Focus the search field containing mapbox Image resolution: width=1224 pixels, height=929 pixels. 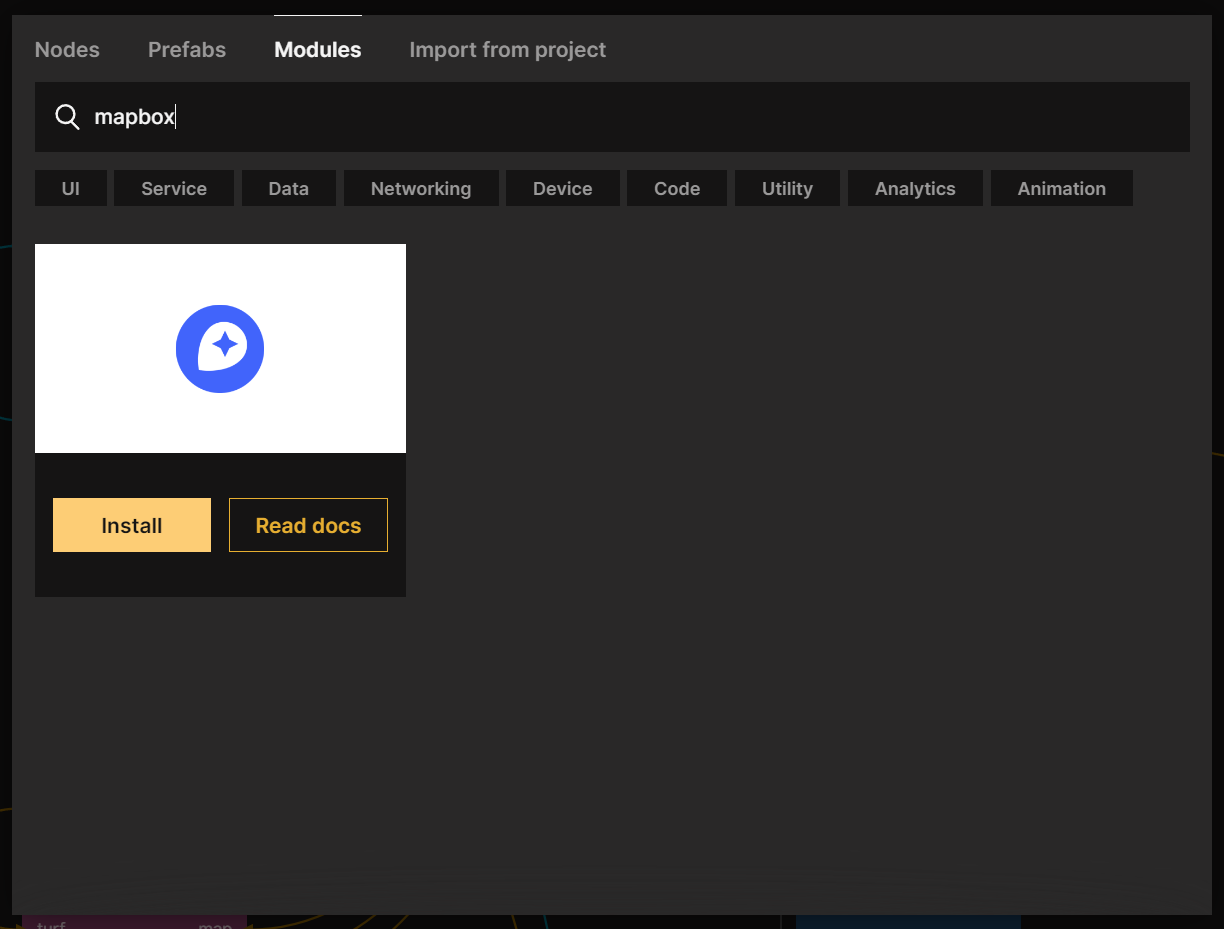click(x=640, y=117)
